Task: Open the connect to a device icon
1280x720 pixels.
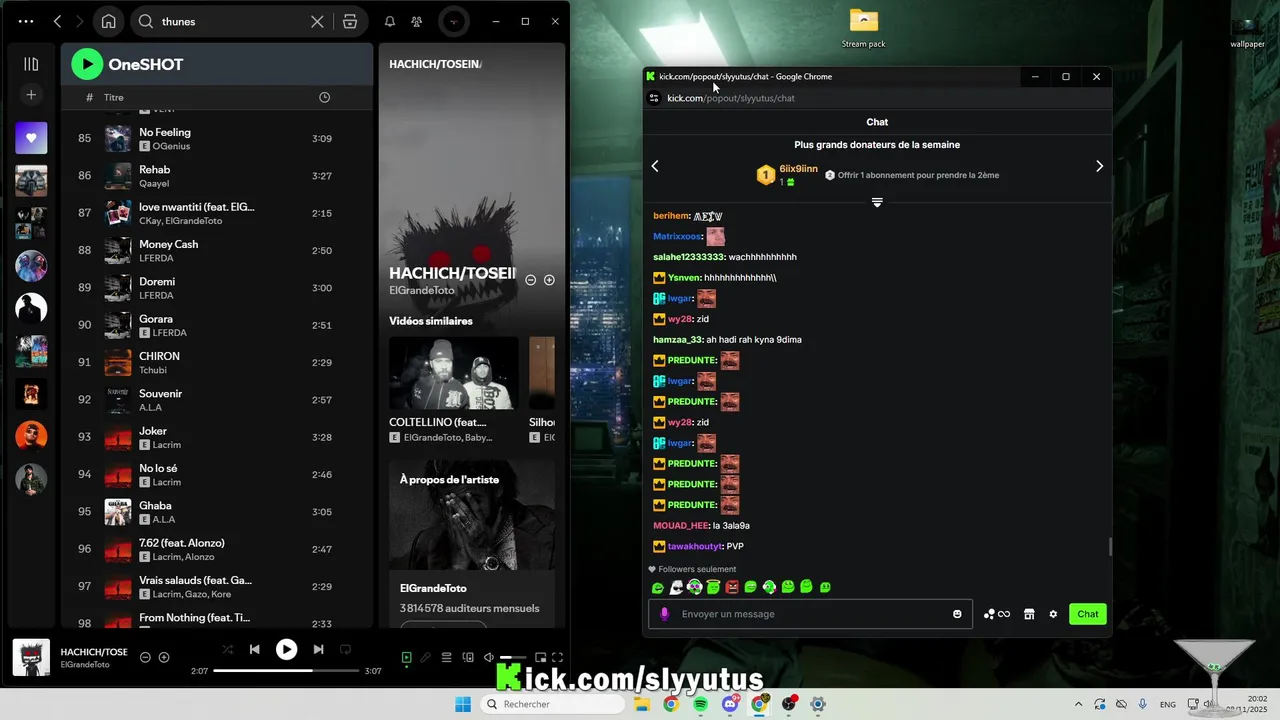Action: (468, 657)
